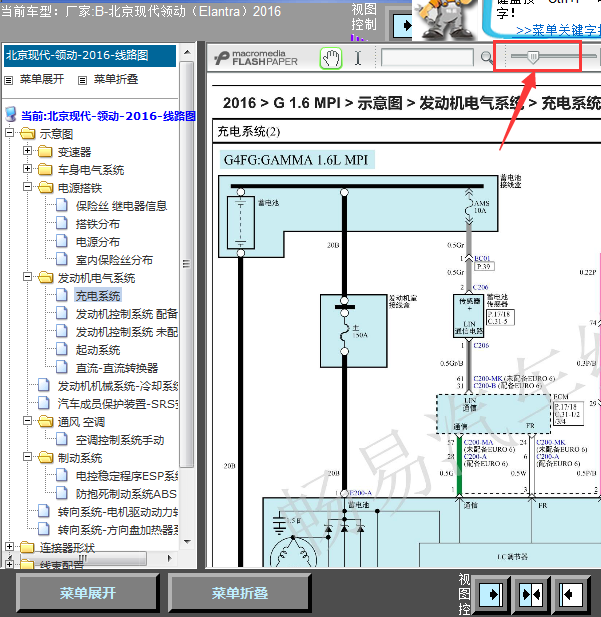Click the C206 connector link in diagram
Screen dimensions: 601x617
point(480,287)
